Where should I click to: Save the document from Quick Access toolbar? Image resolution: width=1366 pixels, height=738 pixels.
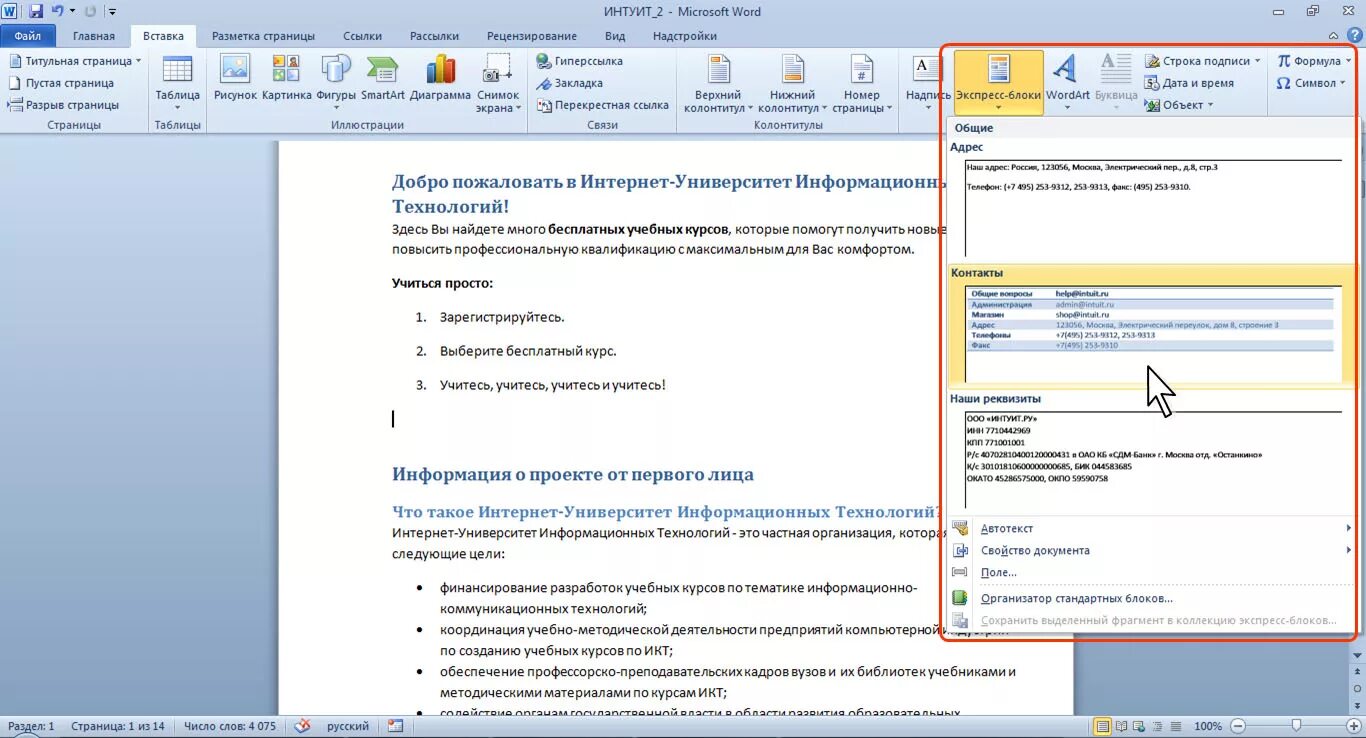coord(36,11)
